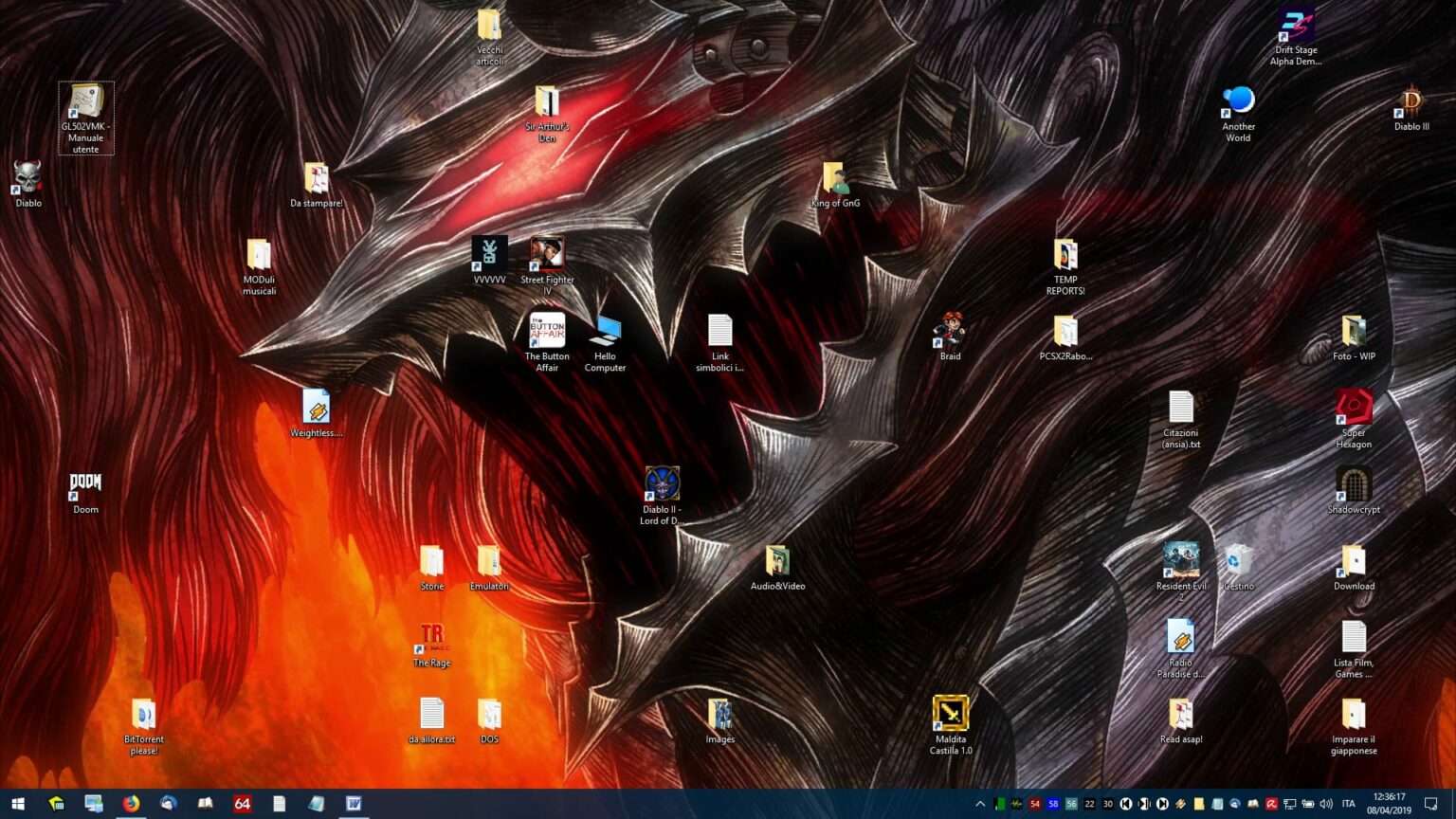Open the Doom shortcut
The width and height of the screenshot is (1456, 819).
[x=84, y=483]
